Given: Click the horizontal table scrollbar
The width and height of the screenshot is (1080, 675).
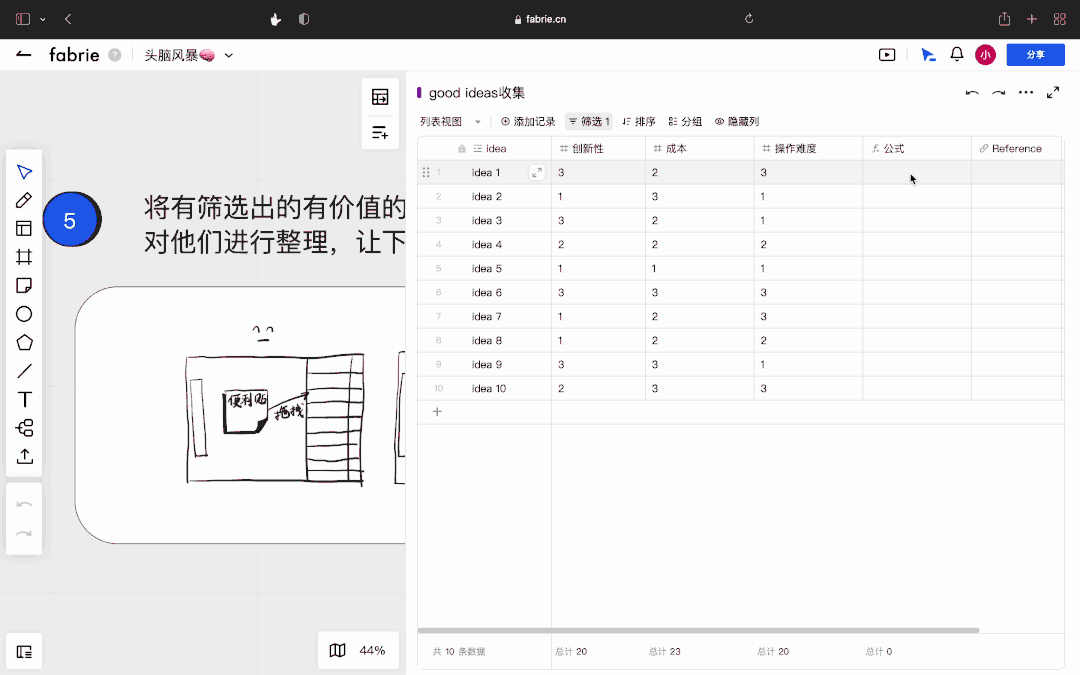Looking at the screenshot, I should pyautogui.click(x=698, y=630).
